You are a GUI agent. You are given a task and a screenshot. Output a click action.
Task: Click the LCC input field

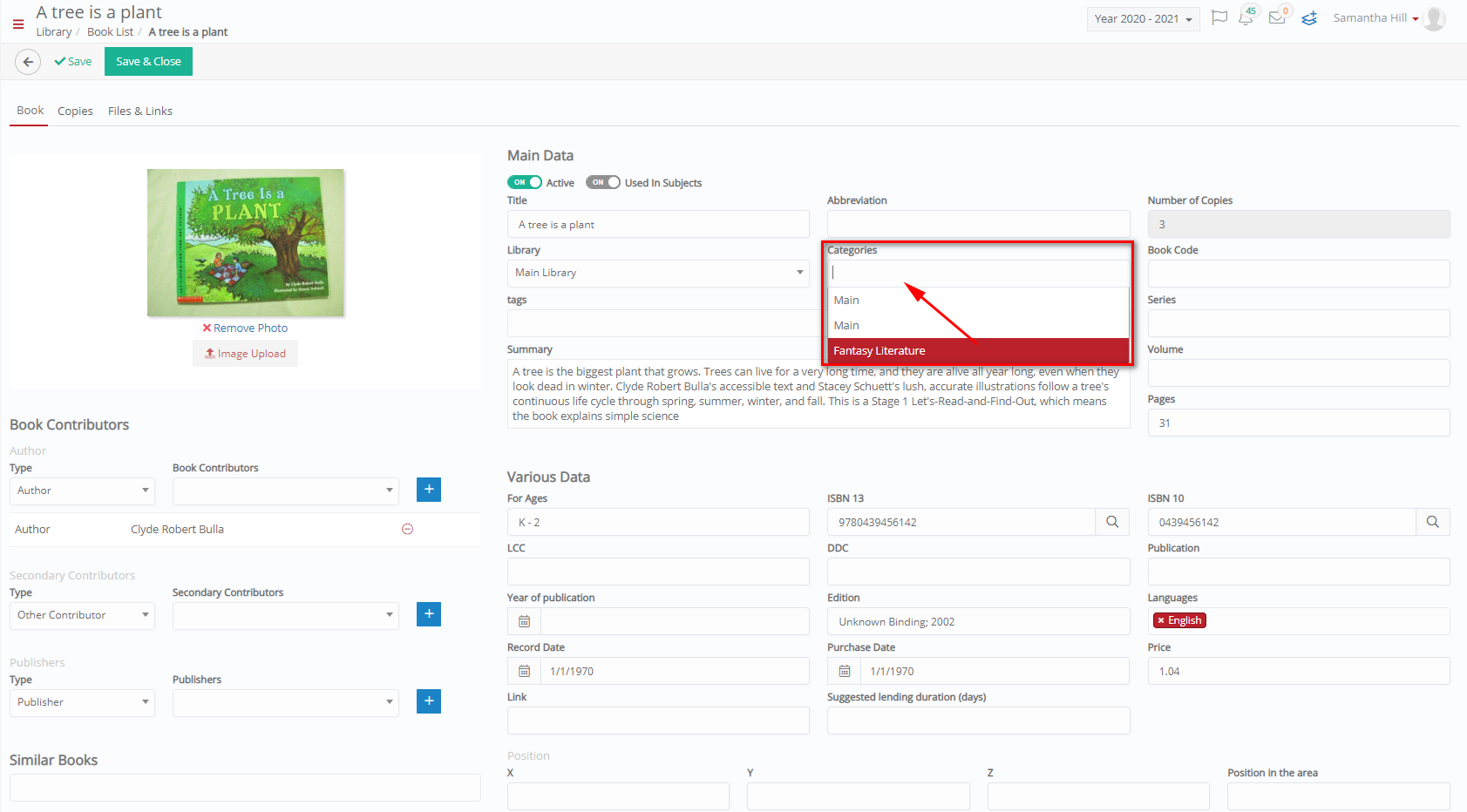pos(658,572)
